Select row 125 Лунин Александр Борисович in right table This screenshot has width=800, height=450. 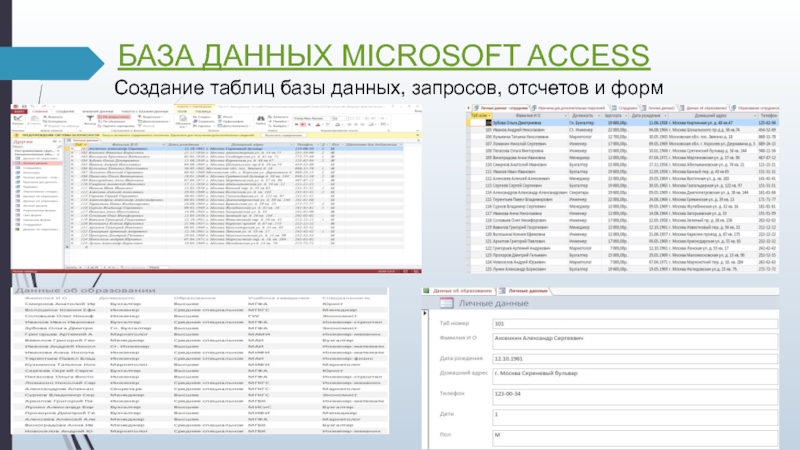click(623, 269)
